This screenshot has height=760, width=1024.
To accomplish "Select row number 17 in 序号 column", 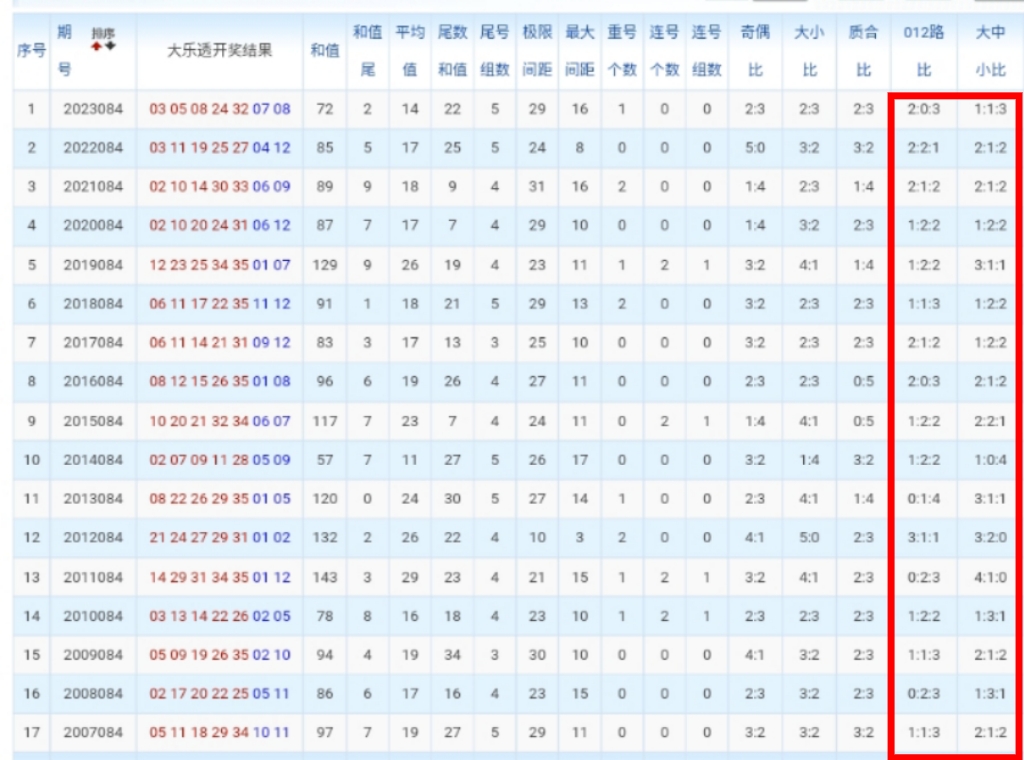I will 31,733.
